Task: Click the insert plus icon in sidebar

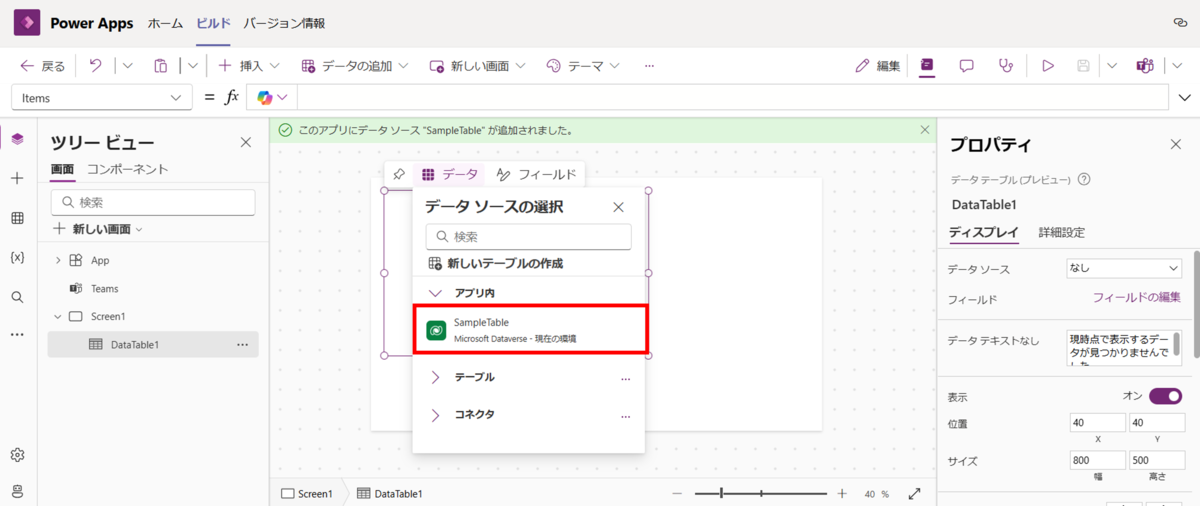Action: 17,178
